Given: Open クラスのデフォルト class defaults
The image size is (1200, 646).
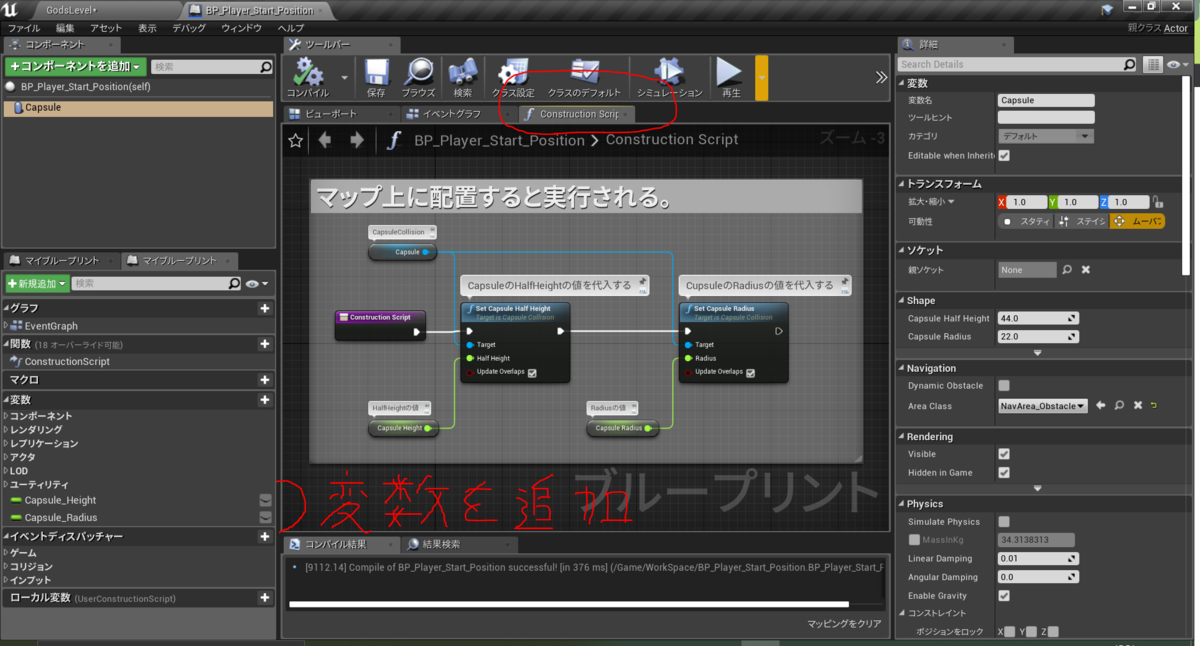Looking at the screenshot, I should pos(584,73).
